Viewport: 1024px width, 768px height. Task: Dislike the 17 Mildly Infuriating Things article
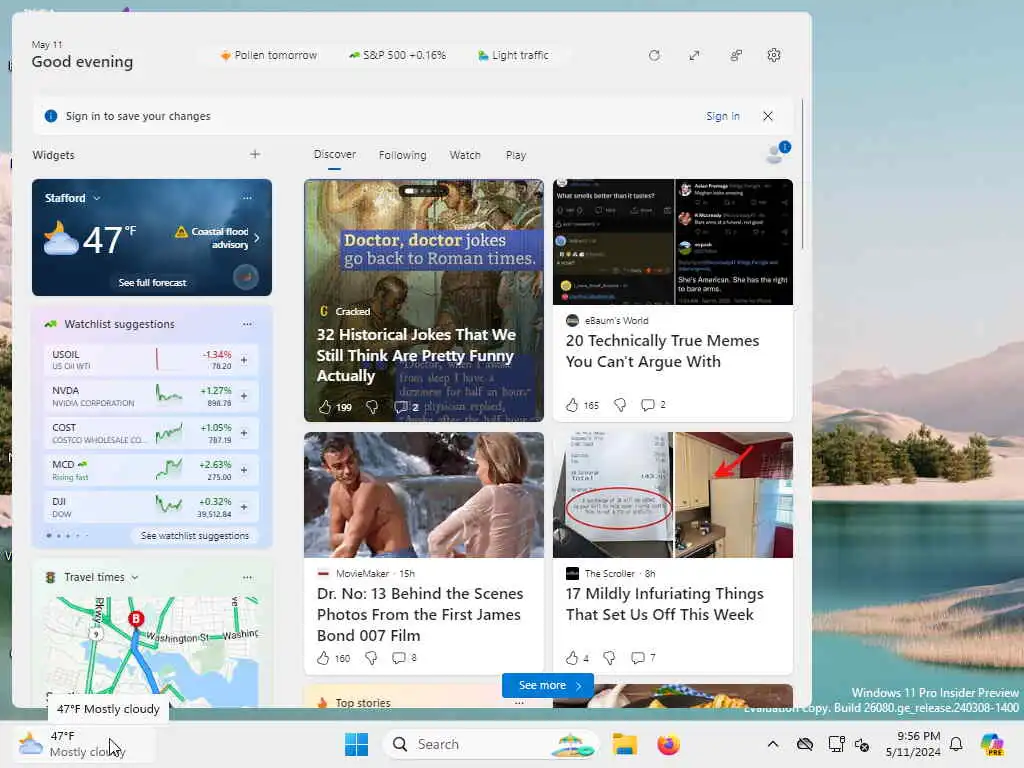609,658
